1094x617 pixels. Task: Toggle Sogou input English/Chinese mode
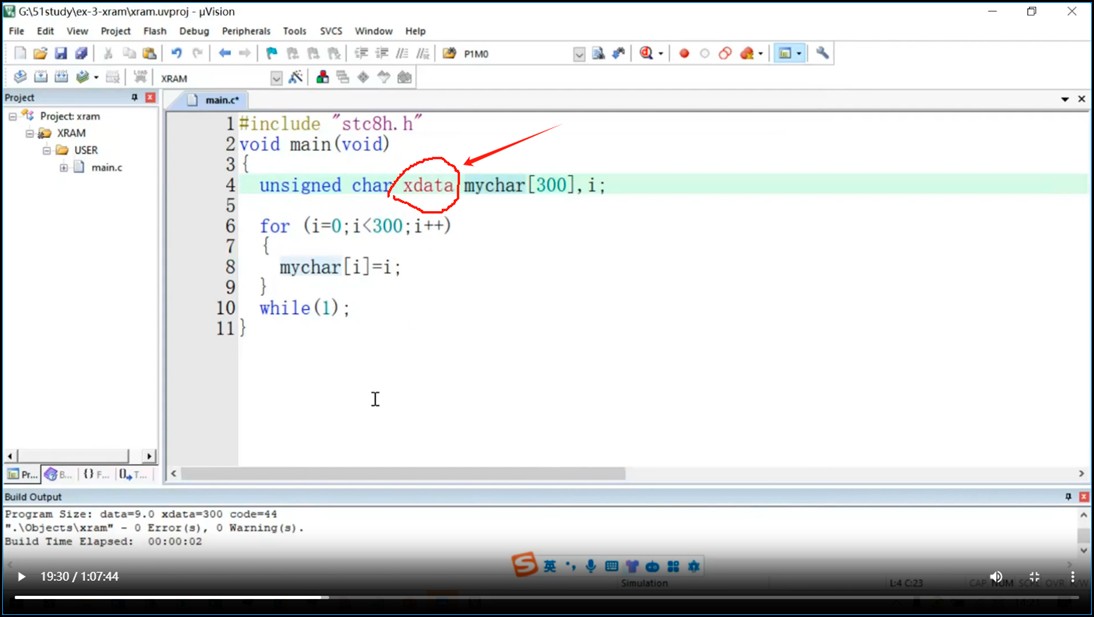pos(549,567)
